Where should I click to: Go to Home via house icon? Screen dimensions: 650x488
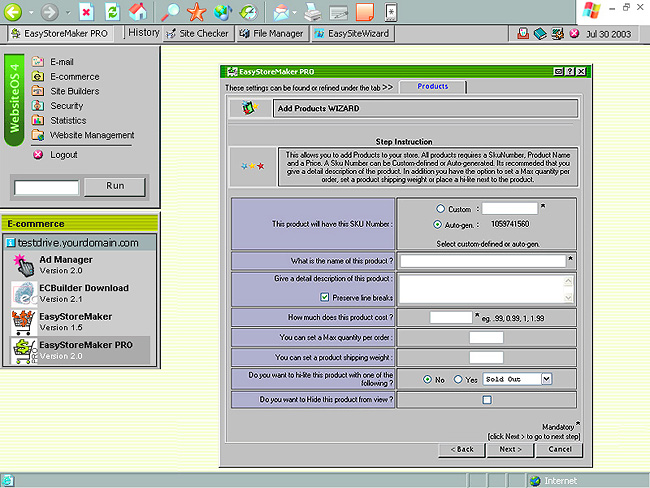[x=138, y=12]
